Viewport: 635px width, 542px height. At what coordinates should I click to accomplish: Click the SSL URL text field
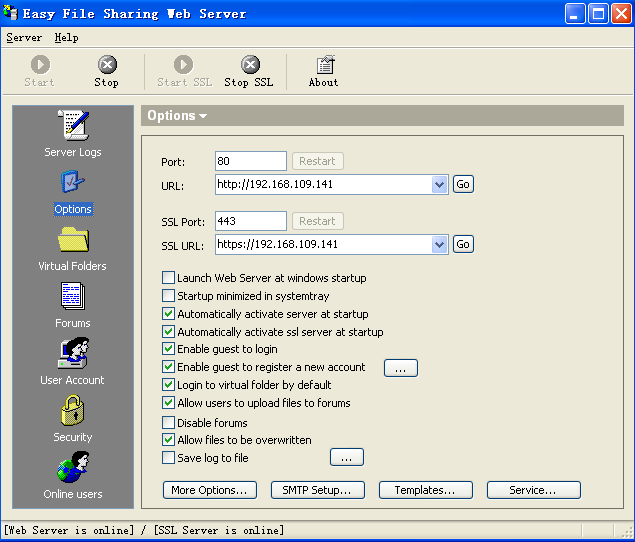(323, 245)
